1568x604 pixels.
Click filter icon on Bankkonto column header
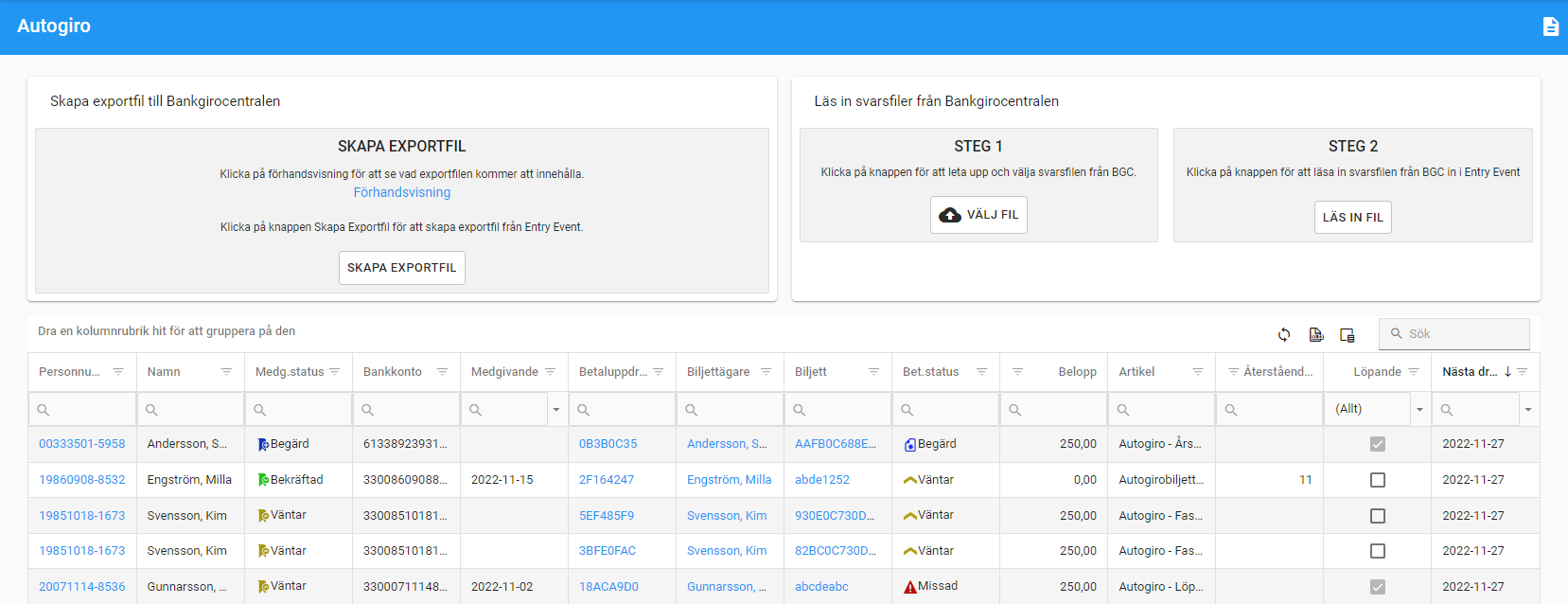pyautogui.click(x=442, y=372)
